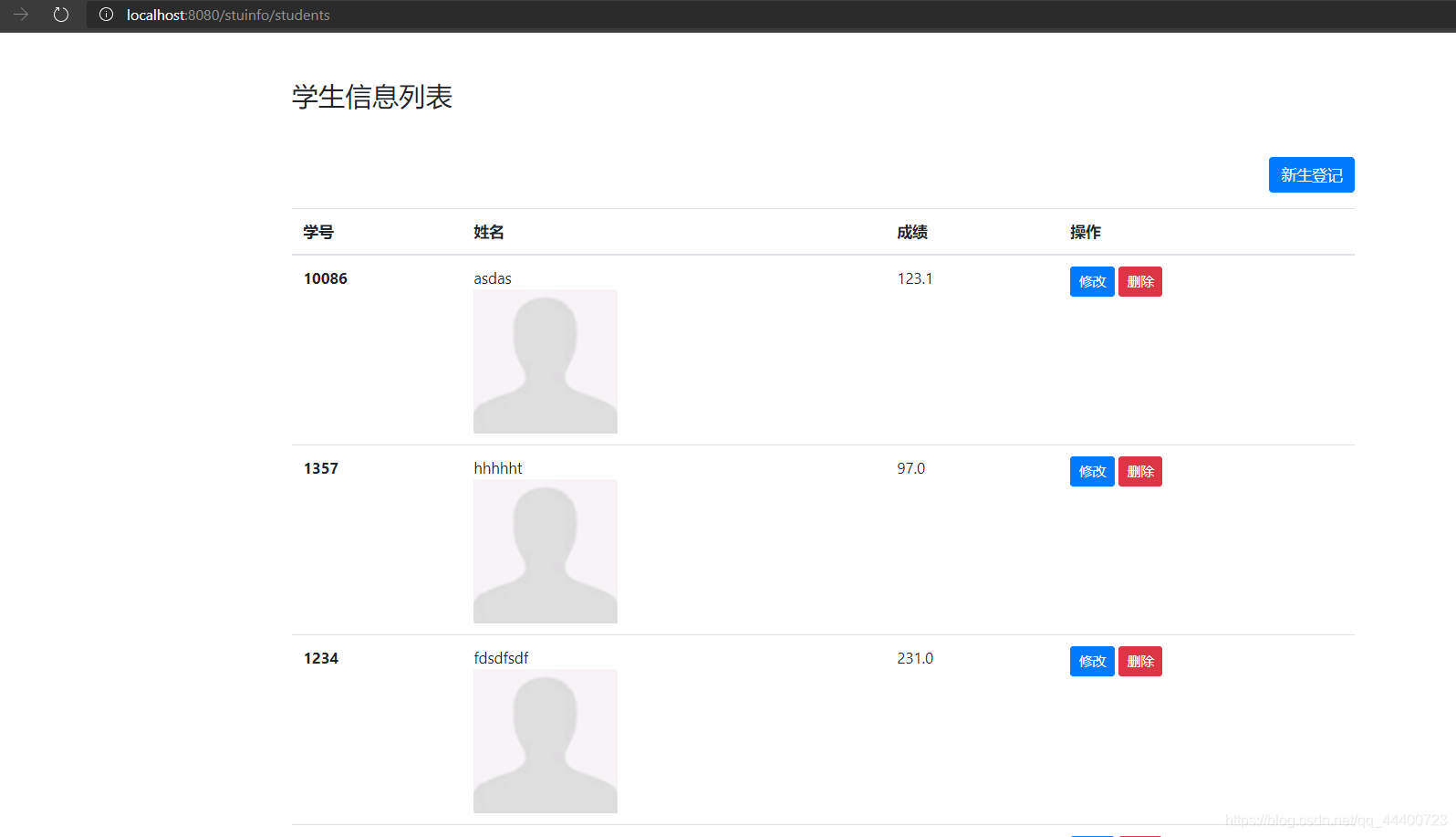This screenshot has width=1456, height=837.
Task: Click the 新生登记 button
Action: point(1311,175)
